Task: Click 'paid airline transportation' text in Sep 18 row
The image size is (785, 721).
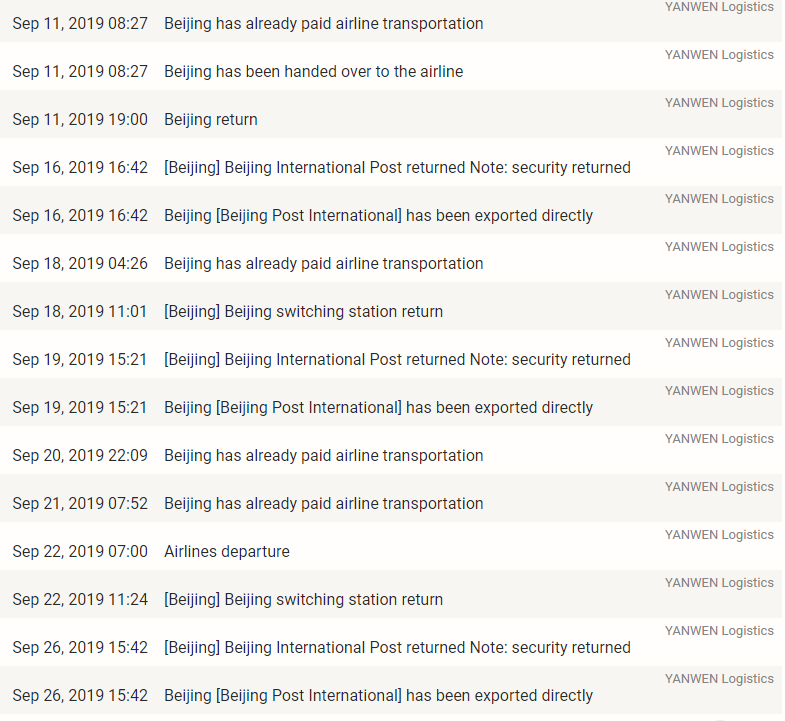Action: [x=392, y=263]
